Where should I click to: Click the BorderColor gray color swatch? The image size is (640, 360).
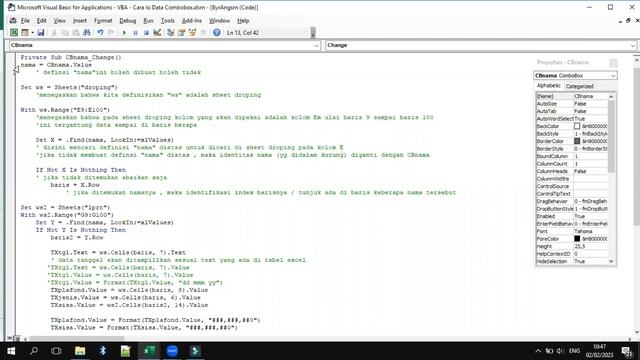(577, 141)
